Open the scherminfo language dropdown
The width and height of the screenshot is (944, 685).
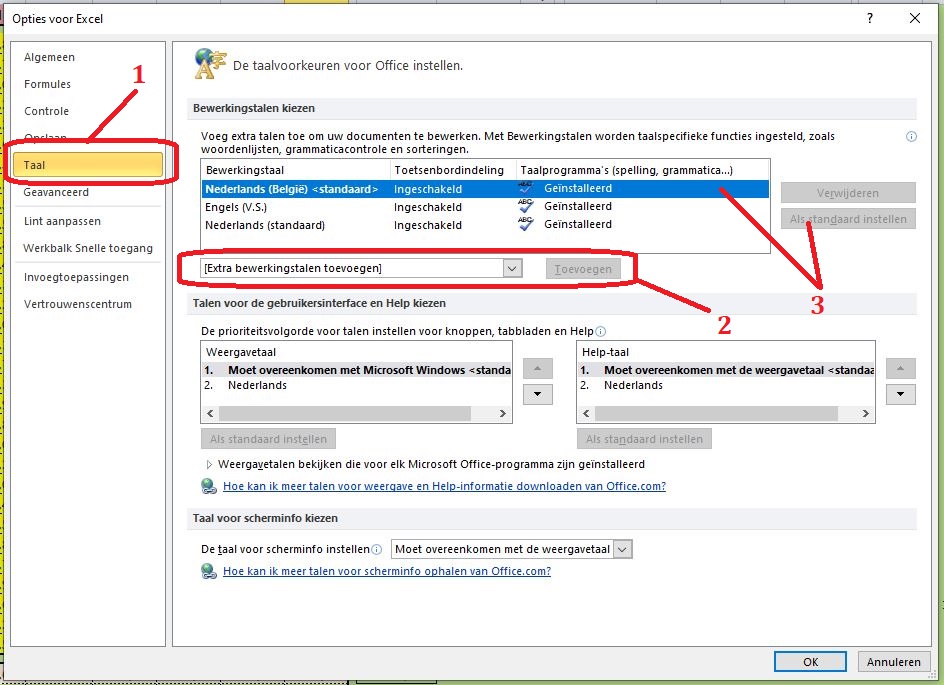coord(622,549)
